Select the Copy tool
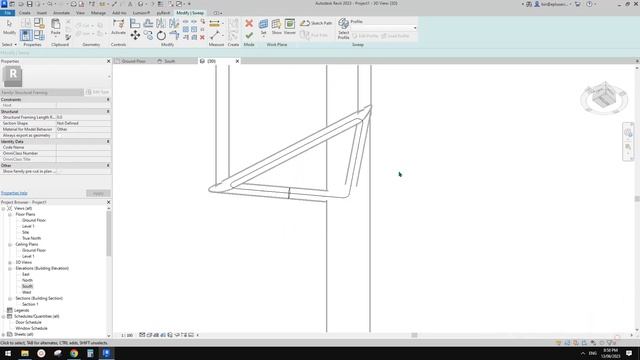Image resolution: width=640 pixels, height=360 pixels. click(x=148, y=36)
